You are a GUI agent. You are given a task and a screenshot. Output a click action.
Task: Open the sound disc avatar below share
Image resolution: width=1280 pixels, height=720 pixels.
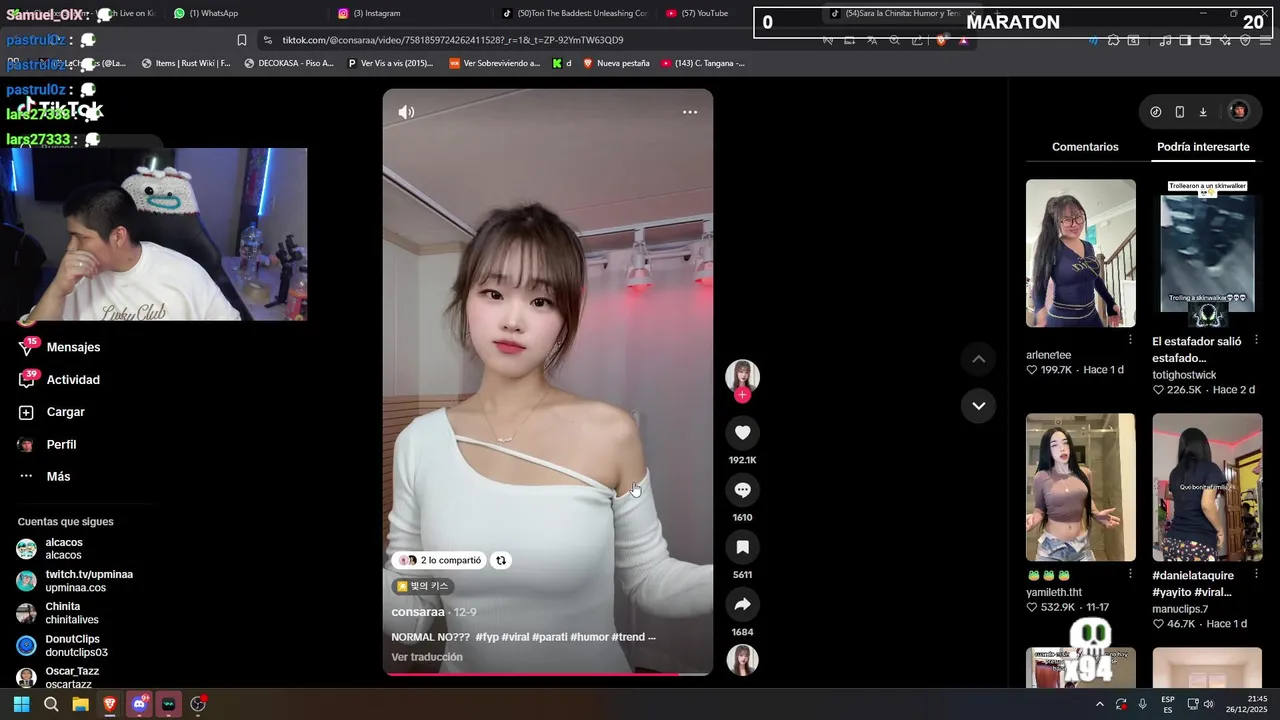click(x=742, y=660)
